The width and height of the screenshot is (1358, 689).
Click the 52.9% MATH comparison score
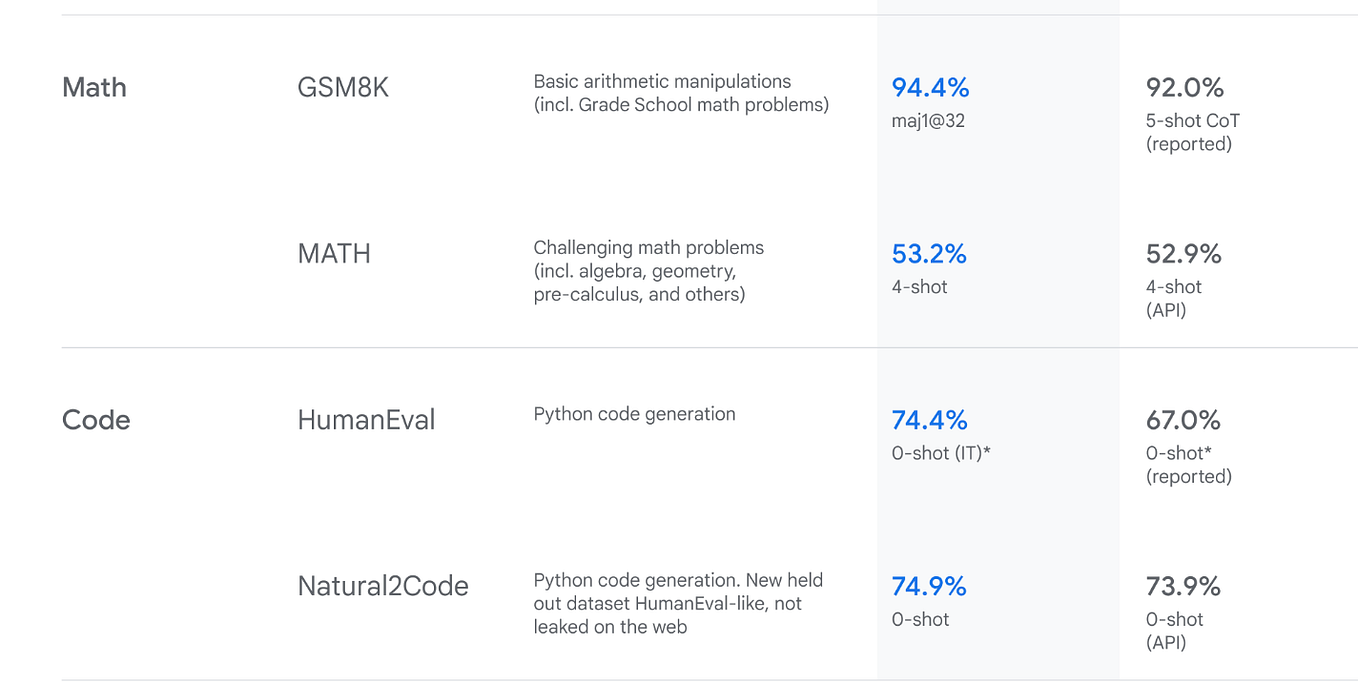point(1184,254)
